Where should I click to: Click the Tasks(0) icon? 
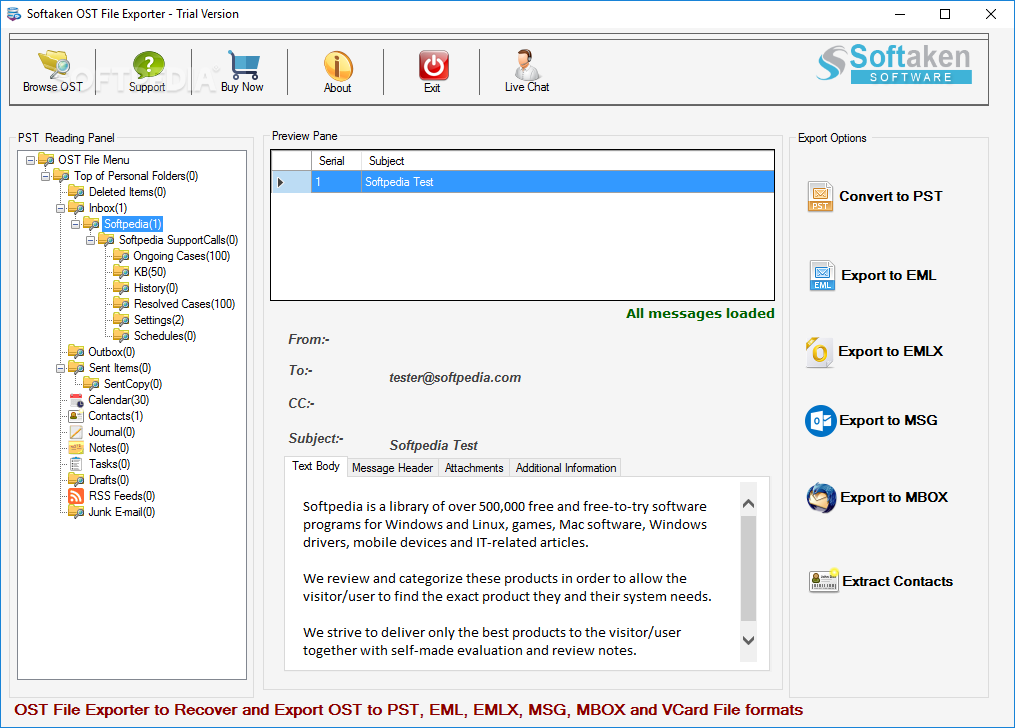coord(76,464)
